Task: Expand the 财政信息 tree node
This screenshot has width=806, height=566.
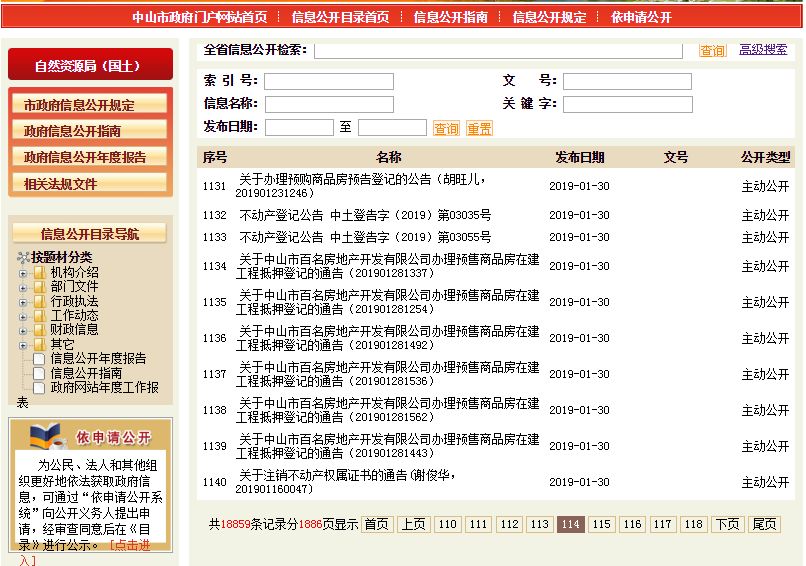Action: tap(23, 329)
